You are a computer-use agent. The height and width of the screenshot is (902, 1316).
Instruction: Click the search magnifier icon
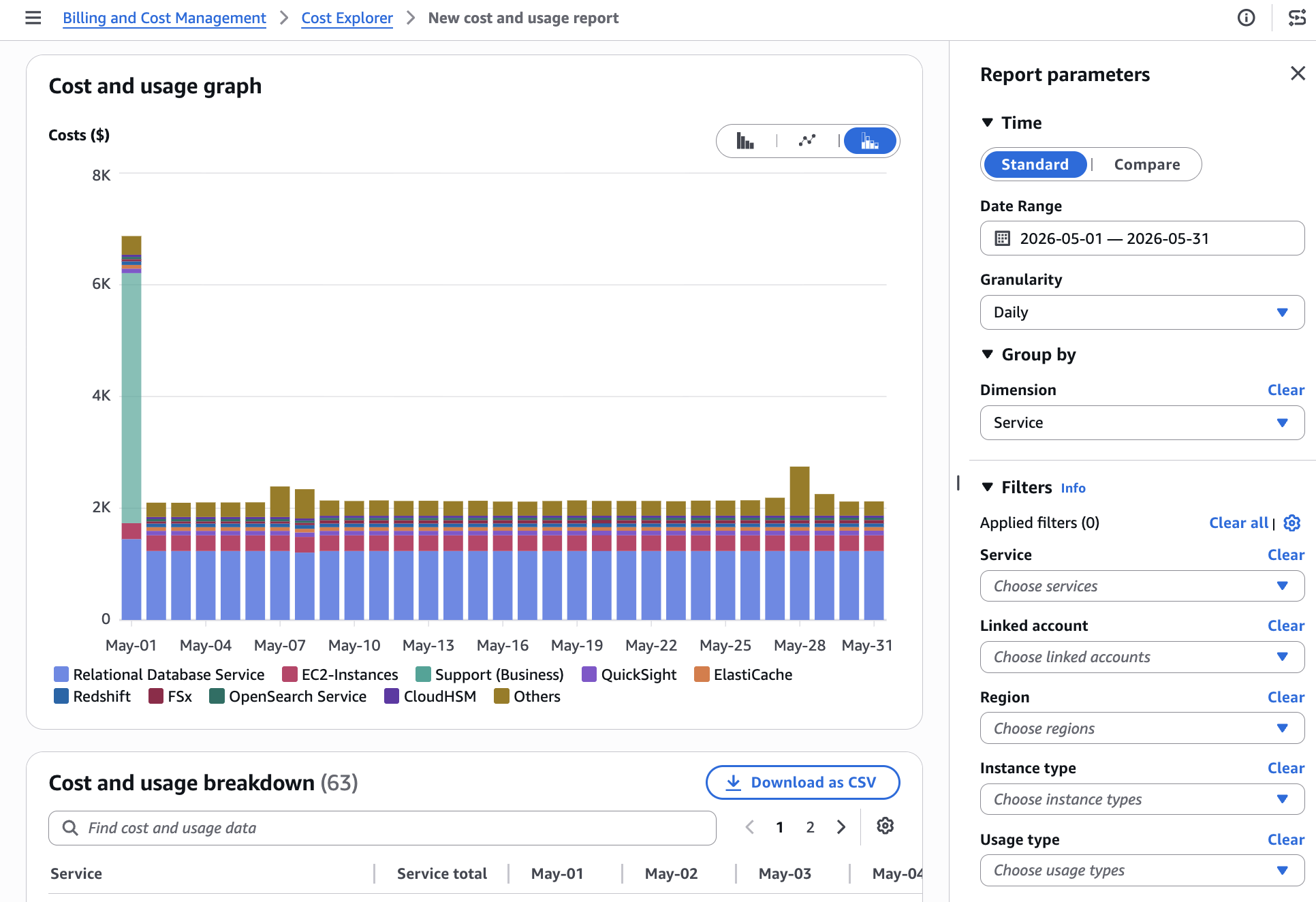point(70,828)
